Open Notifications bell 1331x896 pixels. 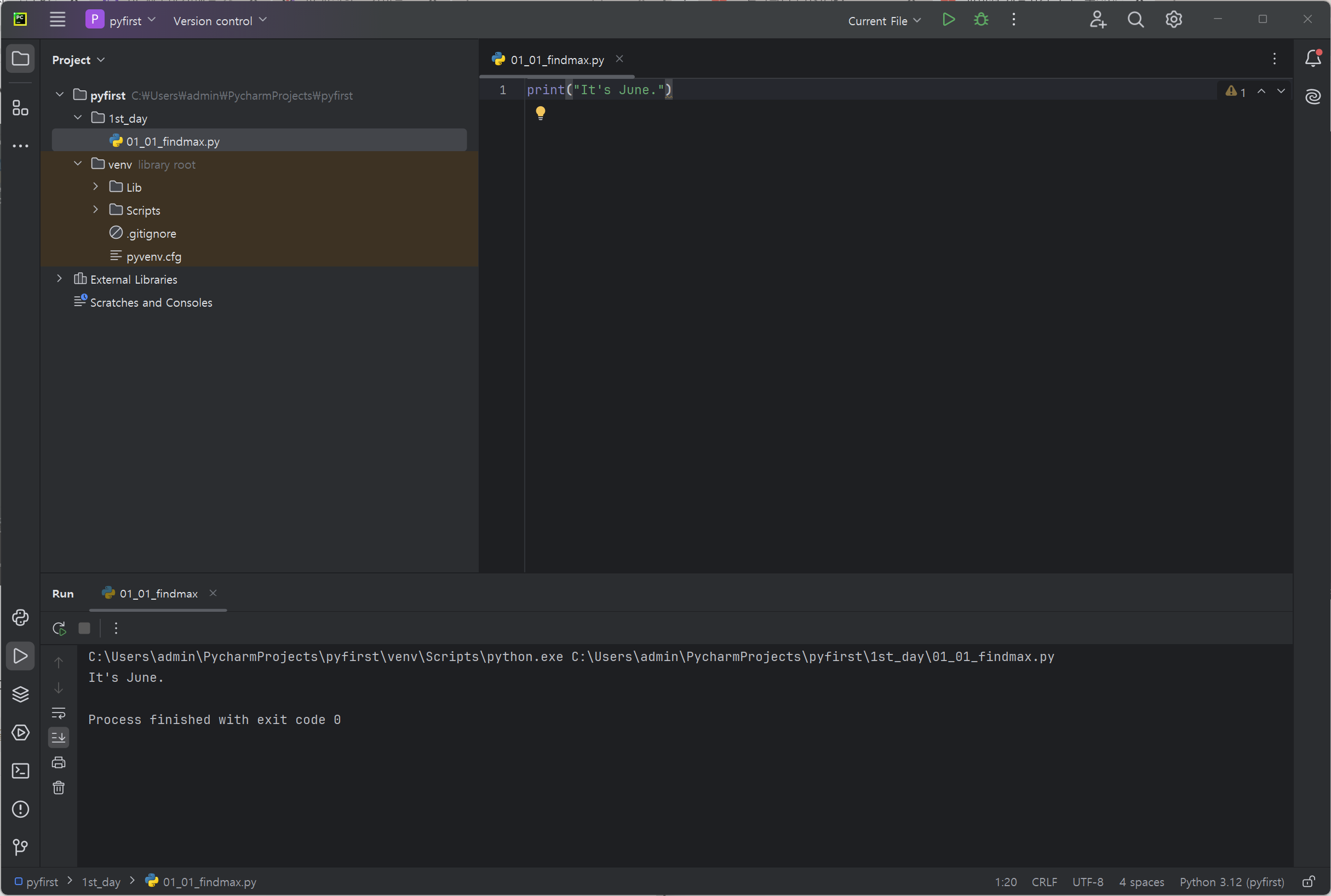pos(1313,58)
